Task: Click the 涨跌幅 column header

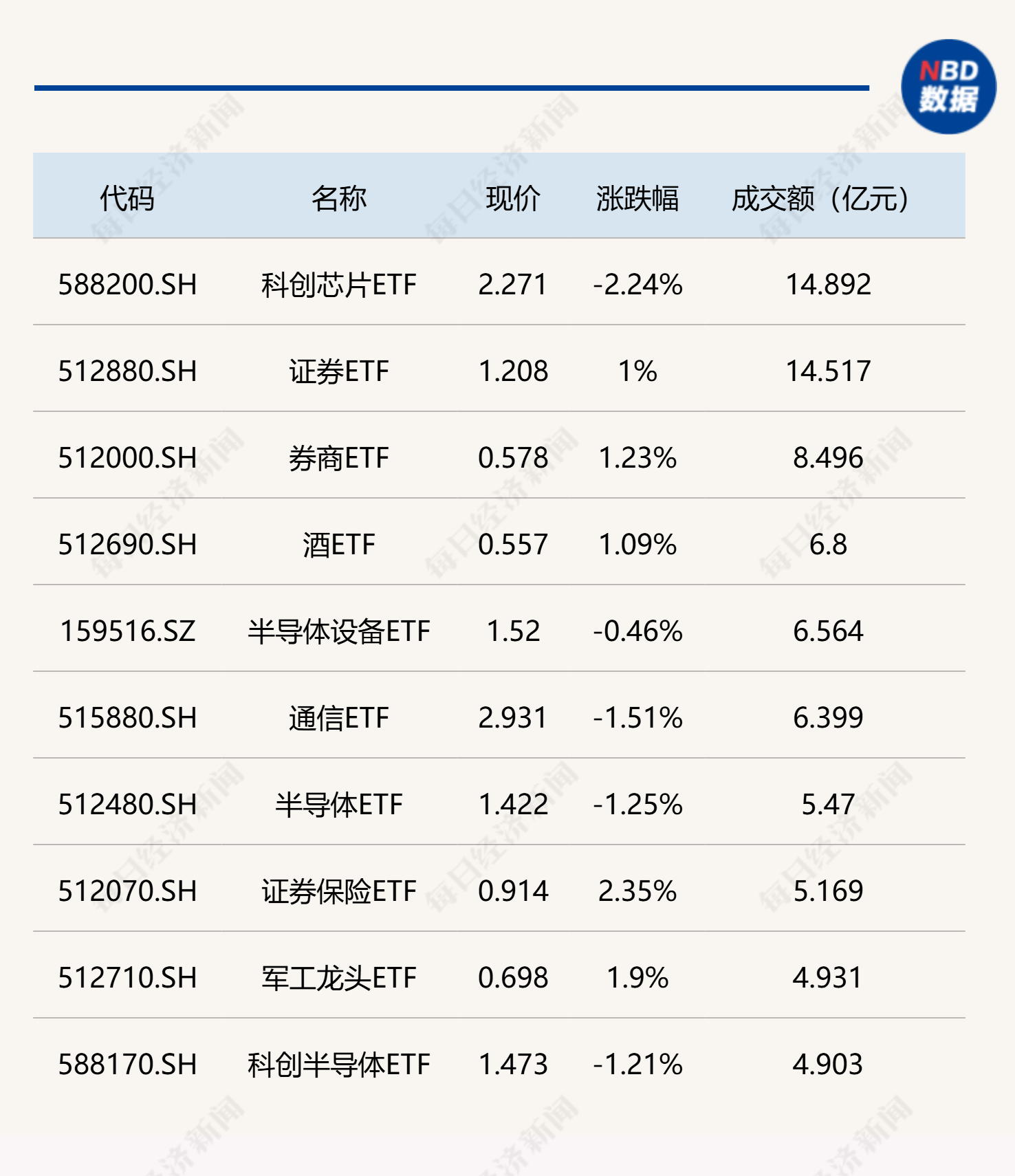Action: point(637,199)
